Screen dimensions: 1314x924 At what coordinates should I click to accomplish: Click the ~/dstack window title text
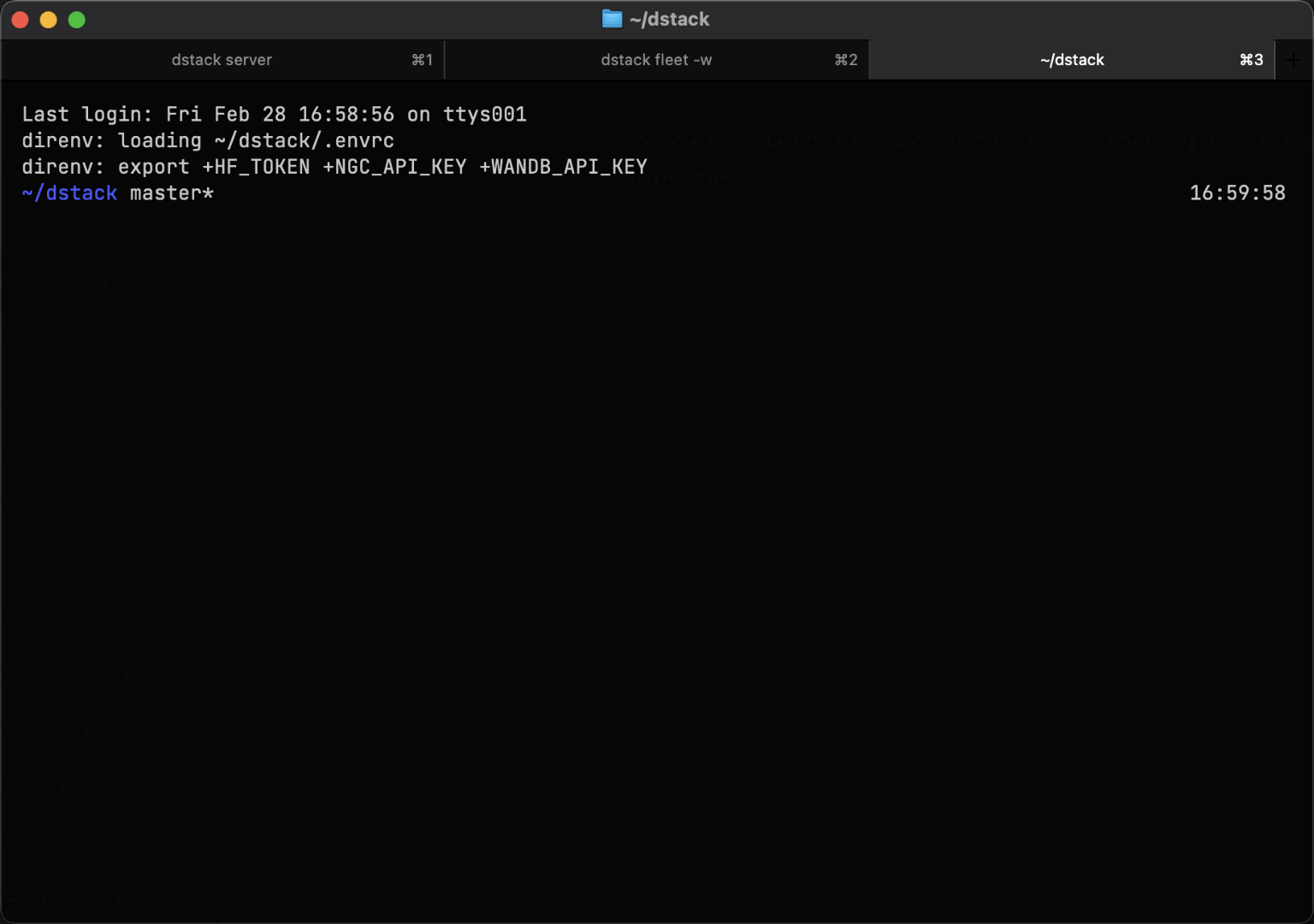point(669,19)
